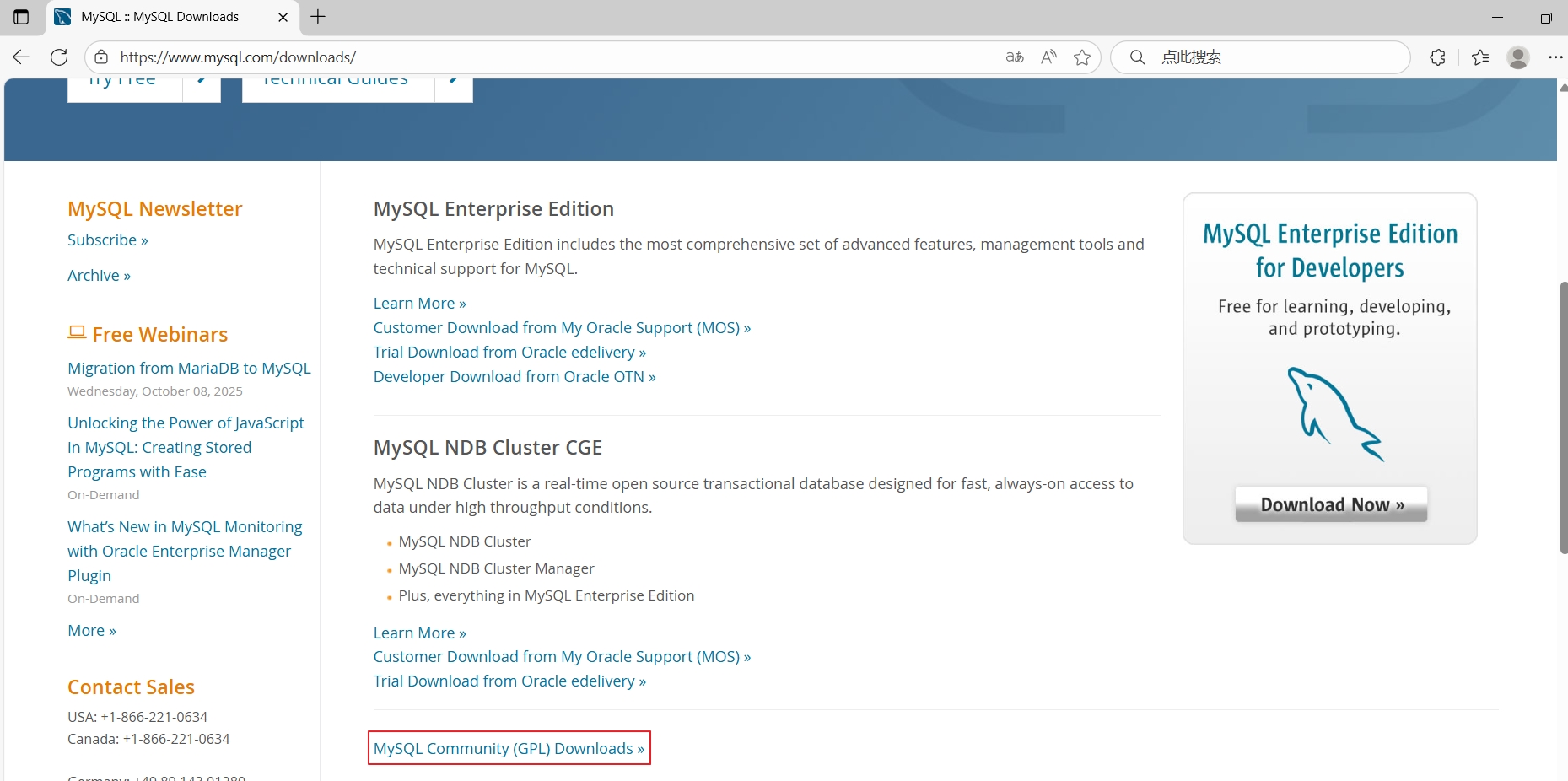Image resolution: width=1568 pixels, height=781 pixels.
Task: Click the MySQL Newsletter heading
Action: 155,209
